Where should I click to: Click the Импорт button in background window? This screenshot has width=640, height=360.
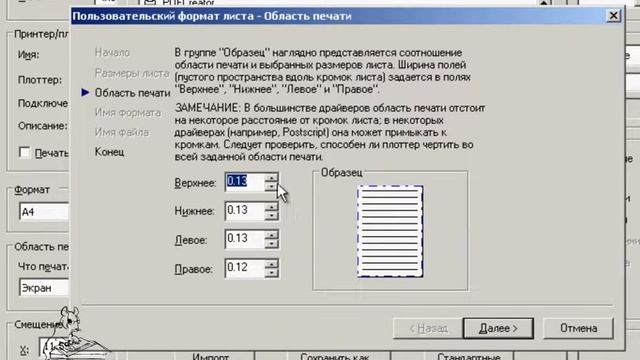pyautogui.click(x=211, y=356)
